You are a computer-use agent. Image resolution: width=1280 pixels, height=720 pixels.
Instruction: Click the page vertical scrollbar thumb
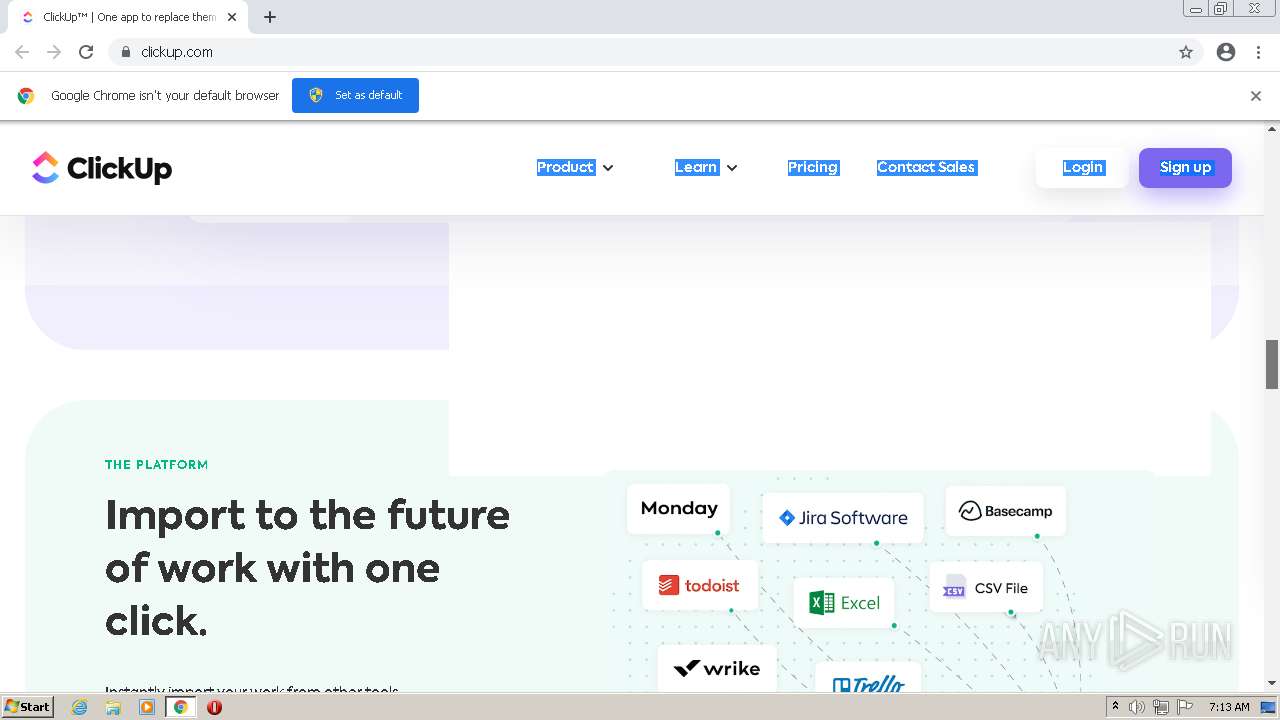coord(1272,364)
